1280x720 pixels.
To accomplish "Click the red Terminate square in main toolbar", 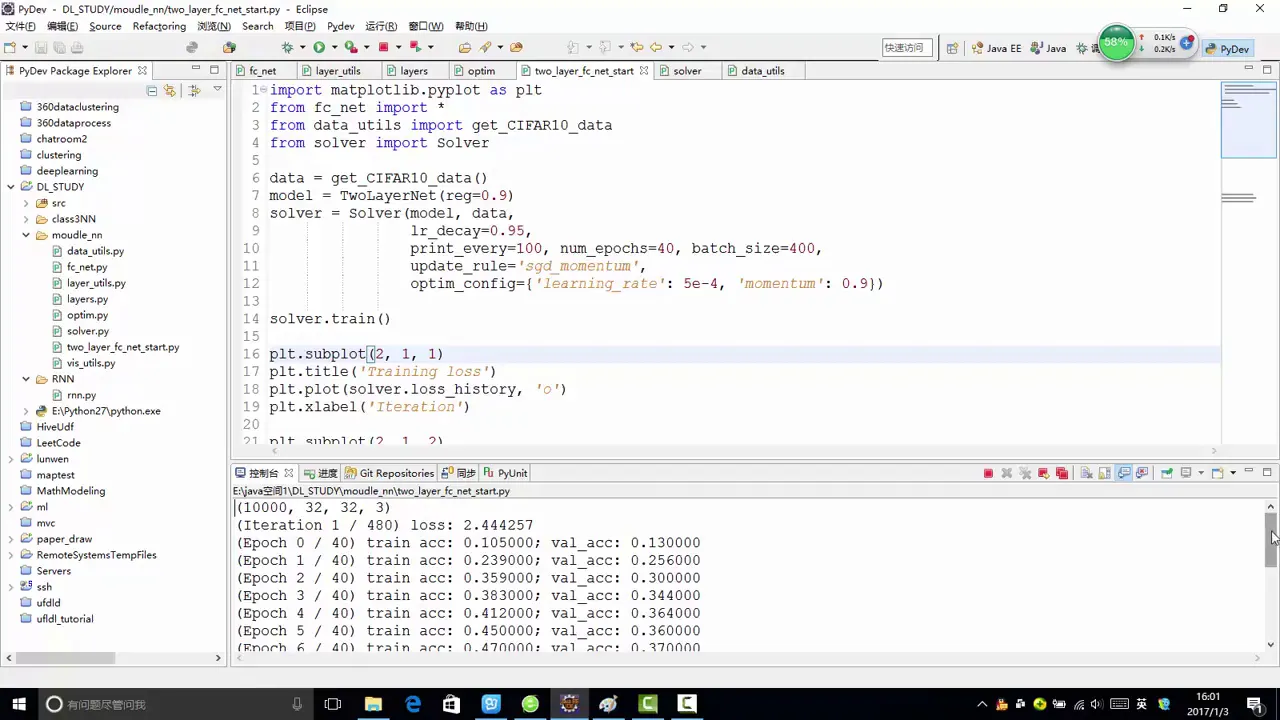I will click(x=383, y=47).
